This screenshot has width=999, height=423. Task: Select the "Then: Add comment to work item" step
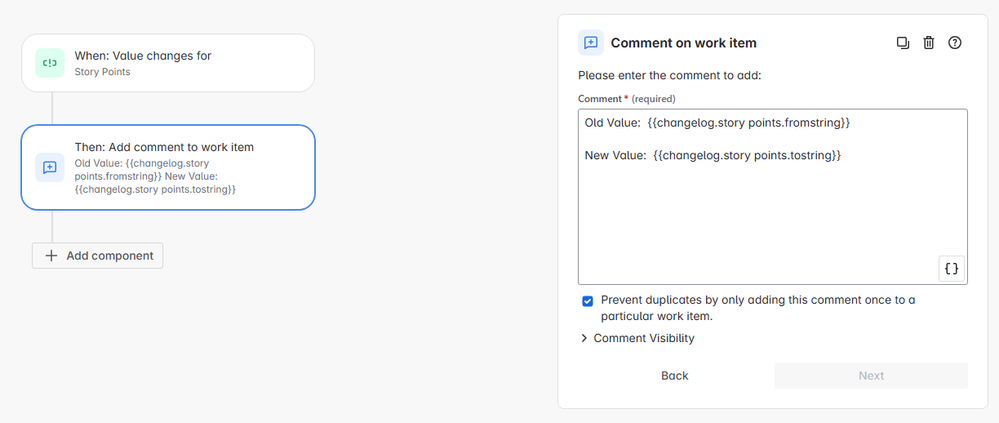(168, 167)
